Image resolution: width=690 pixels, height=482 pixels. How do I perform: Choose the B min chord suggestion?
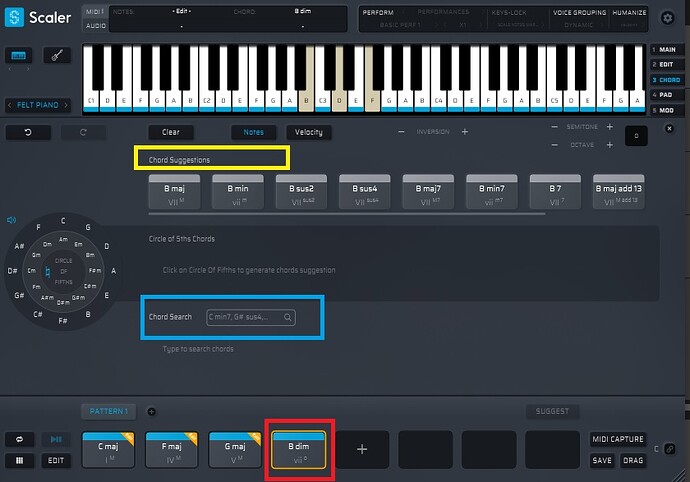click(238, 192)
